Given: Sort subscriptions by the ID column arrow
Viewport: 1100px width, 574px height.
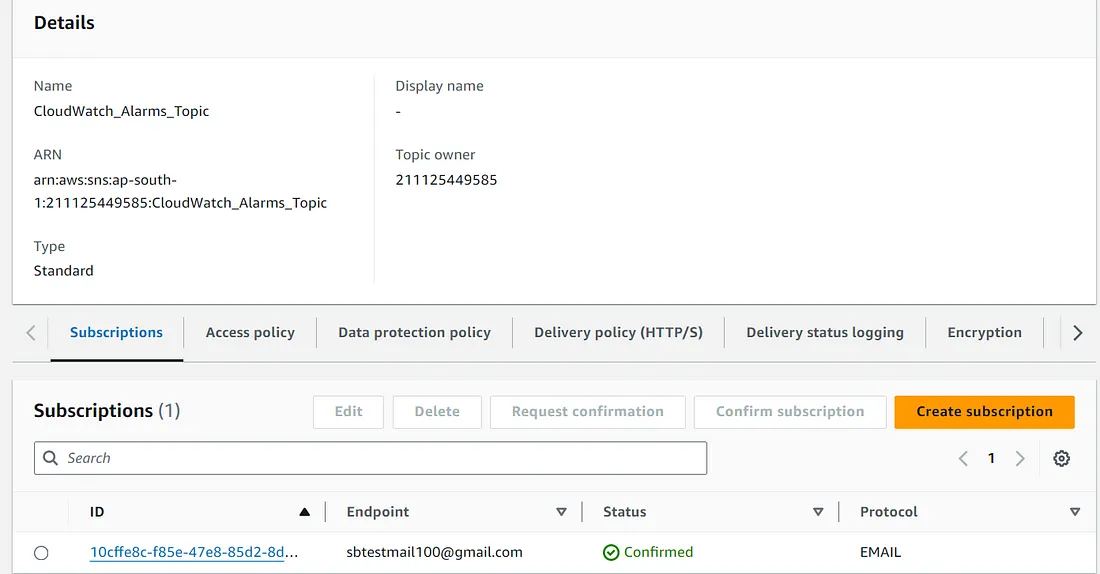Looking at the screenshot, I should point(305,512).
